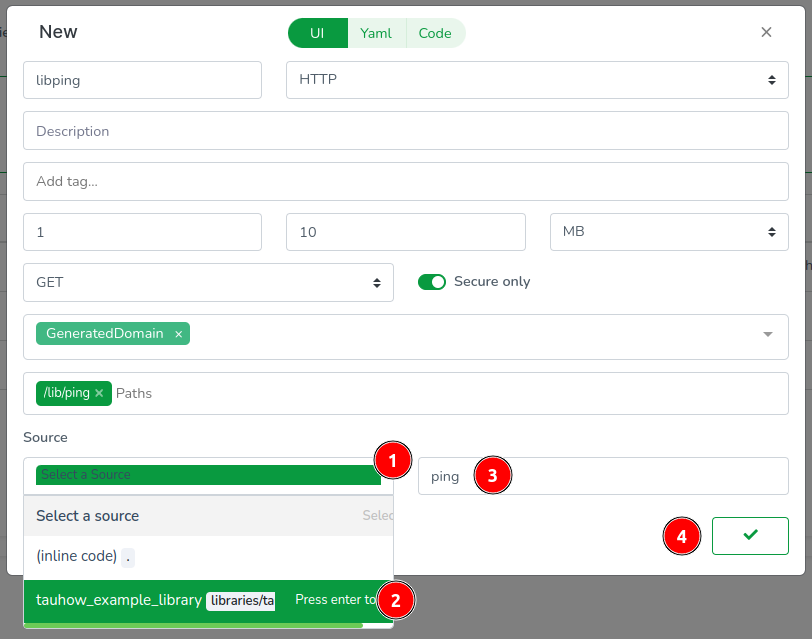Image resolution: width=812 pixels, height=639 pixels.
Task: Switch to the Yaml tab
Action: (x=376, y=33)
